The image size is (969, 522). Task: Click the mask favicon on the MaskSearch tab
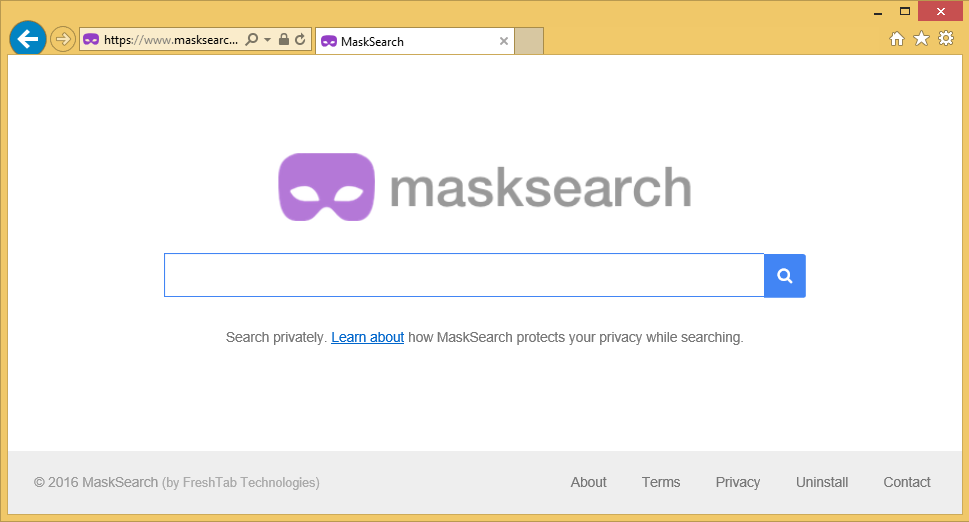[x=329, y=41]
